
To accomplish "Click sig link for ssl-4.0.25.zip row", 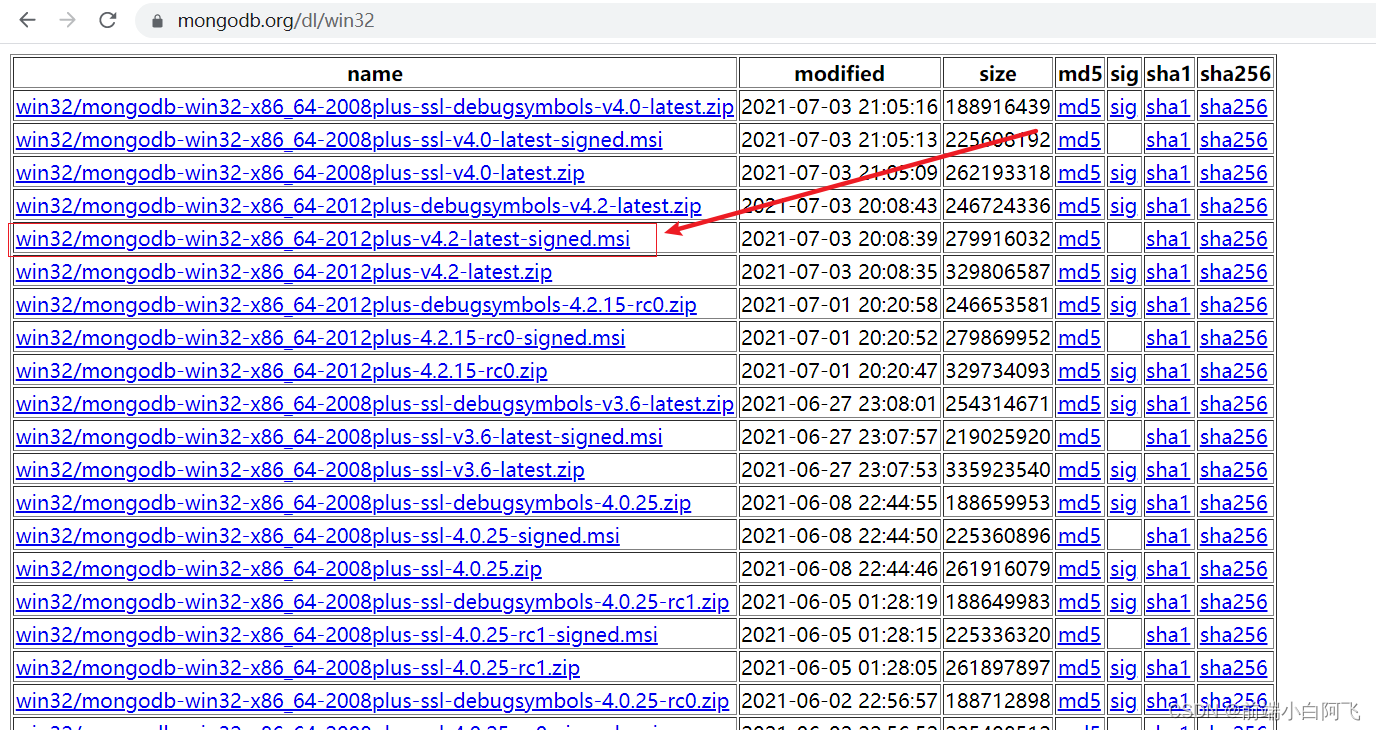I will [x=1124, y=569].
